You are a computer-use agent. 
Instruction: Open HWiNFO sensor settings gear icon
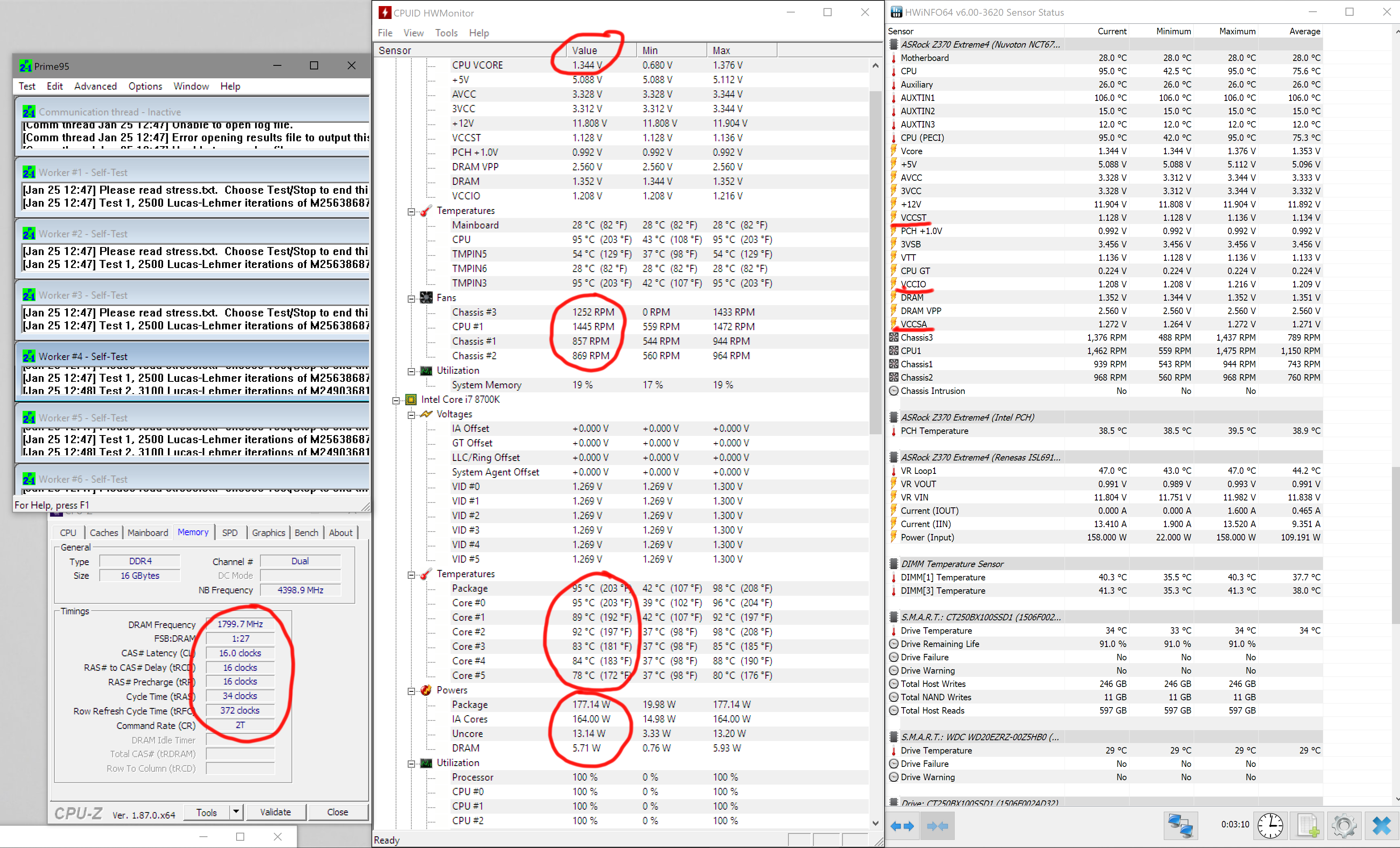pyautogui.click(x=1344, y=825)
